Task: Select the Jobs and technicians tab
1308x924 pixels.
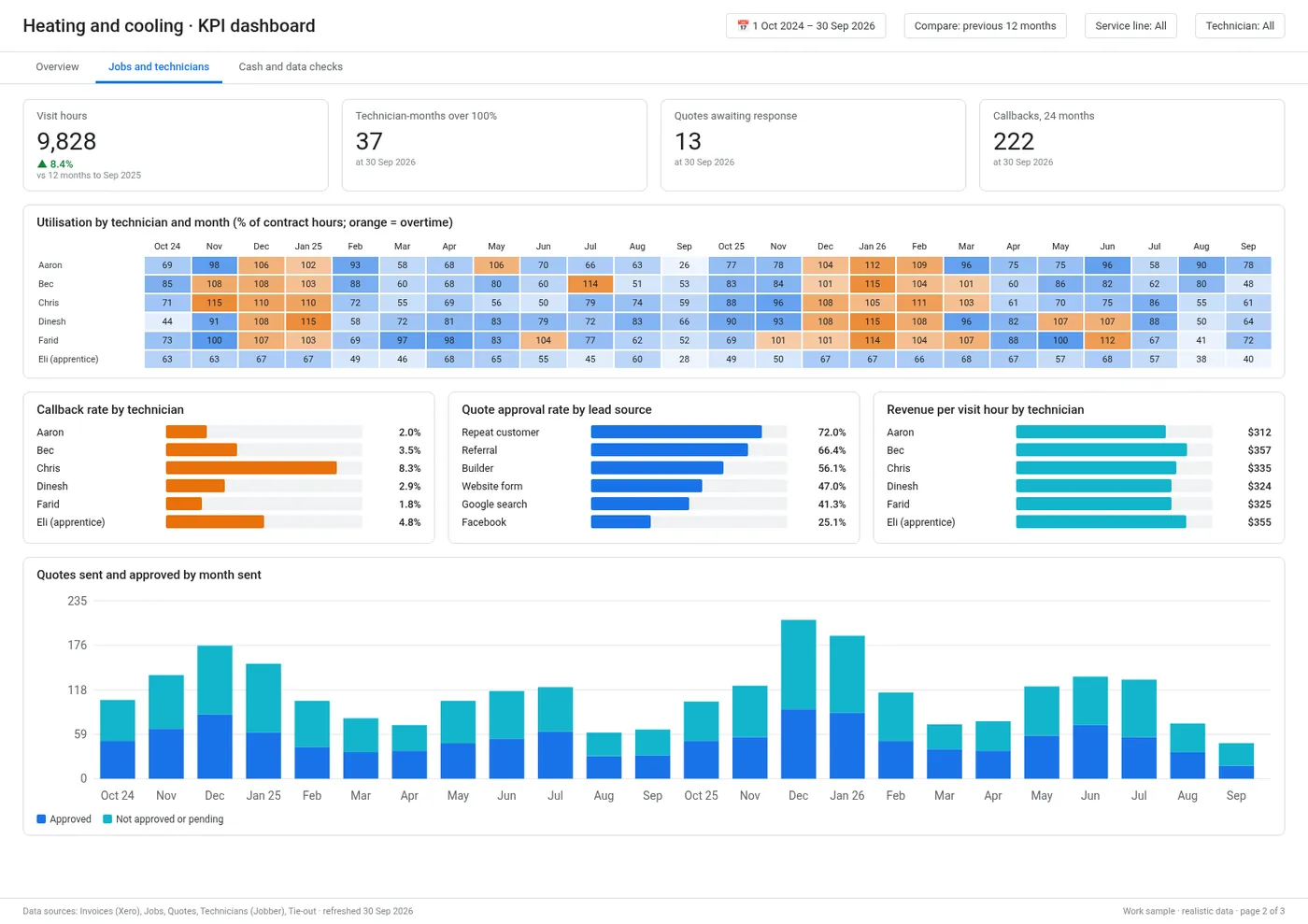Action: pos(159,67)
